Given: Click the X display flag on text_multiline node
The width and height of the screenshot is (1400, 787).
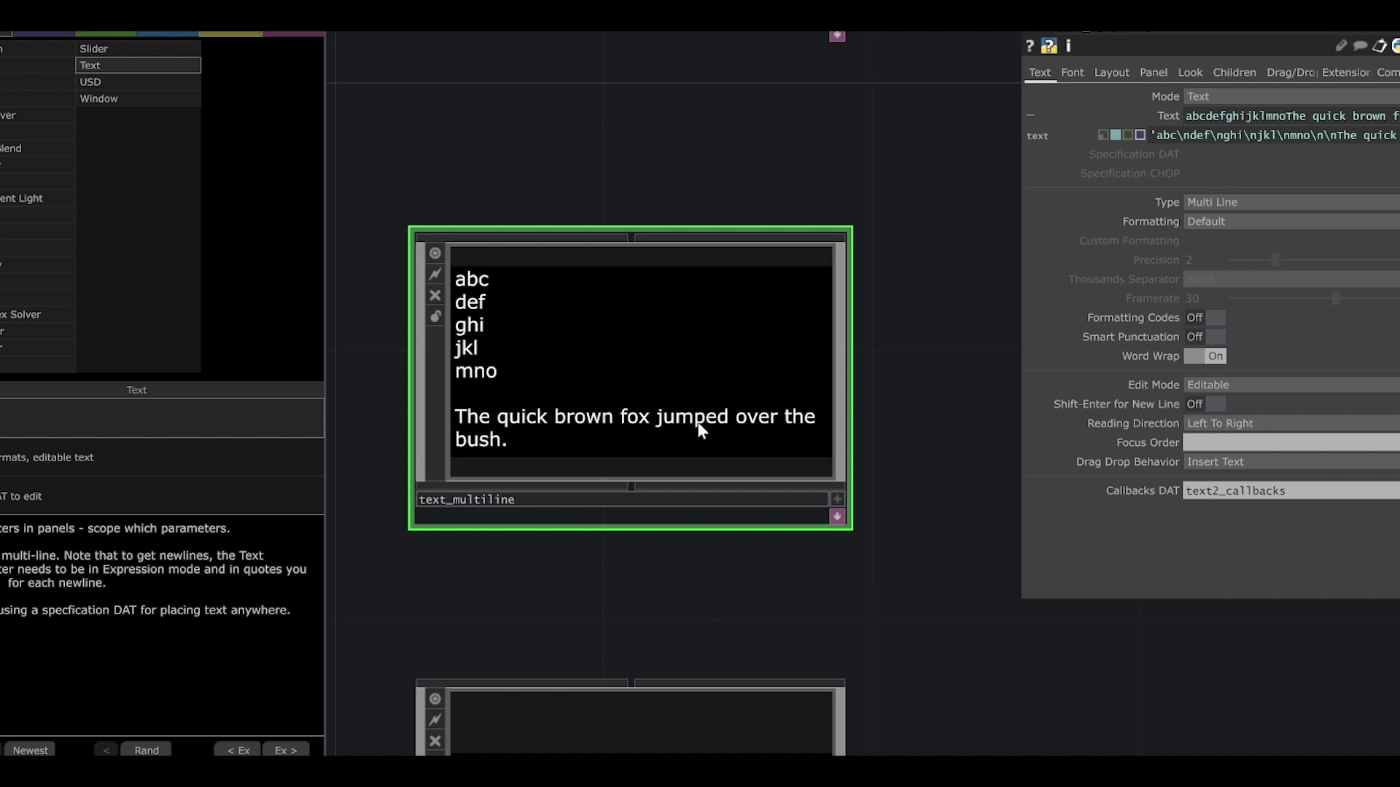Looking at the screenshot, I should (x=435, y=295).
